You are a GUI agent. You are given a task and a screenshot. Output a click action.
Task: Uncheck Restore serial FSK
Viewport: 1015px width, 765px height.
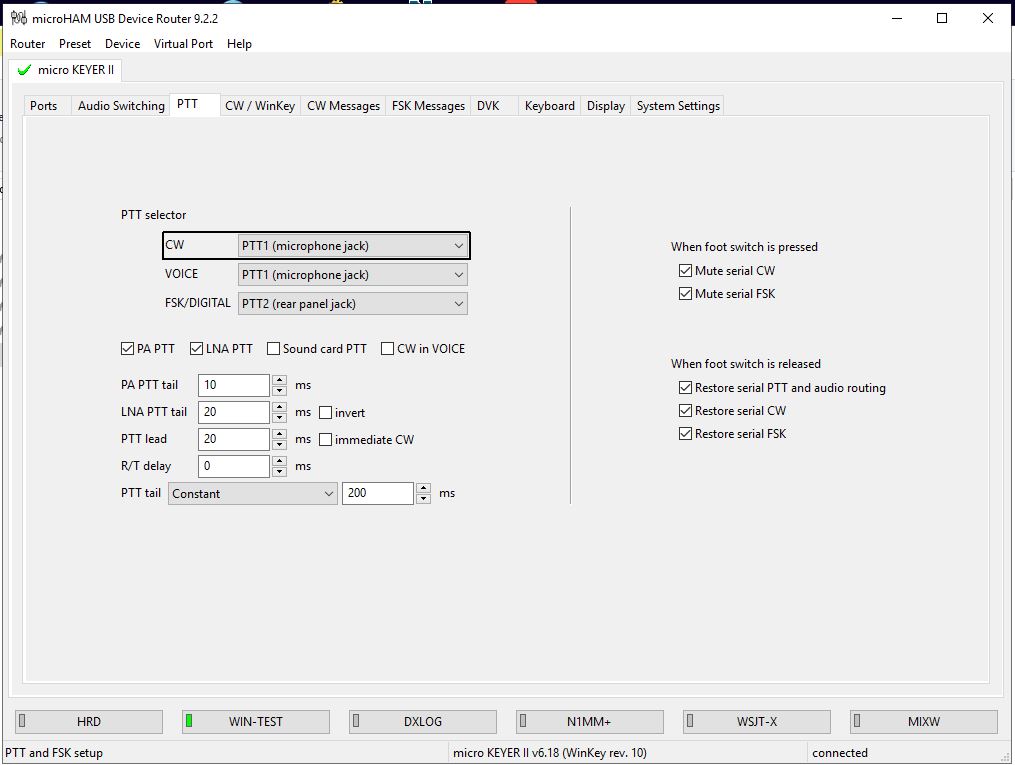(686, 434)
